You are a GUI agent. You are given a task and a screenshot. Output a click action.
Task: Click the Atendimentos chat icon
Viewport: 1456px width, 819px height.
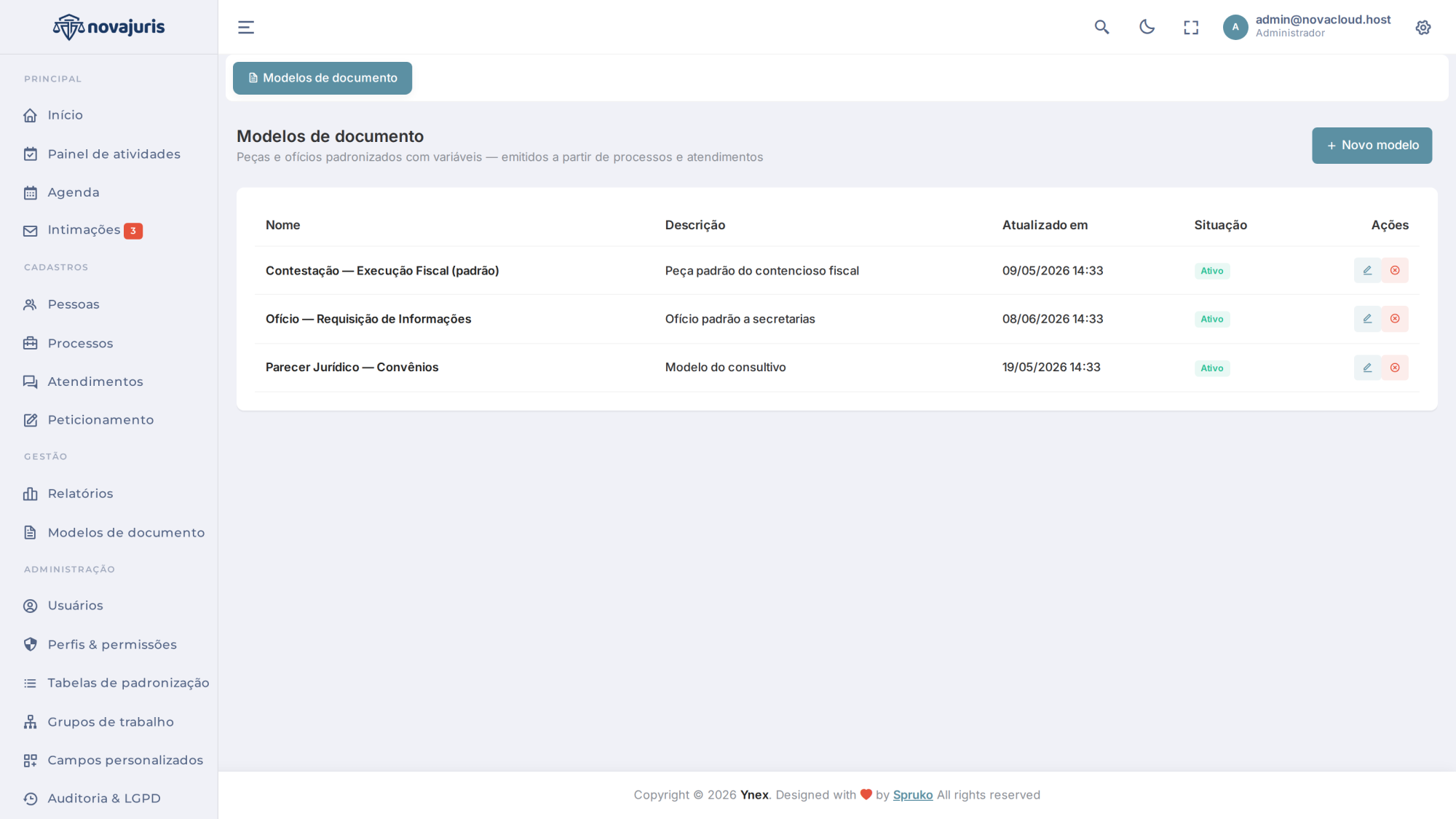[30, 382]
